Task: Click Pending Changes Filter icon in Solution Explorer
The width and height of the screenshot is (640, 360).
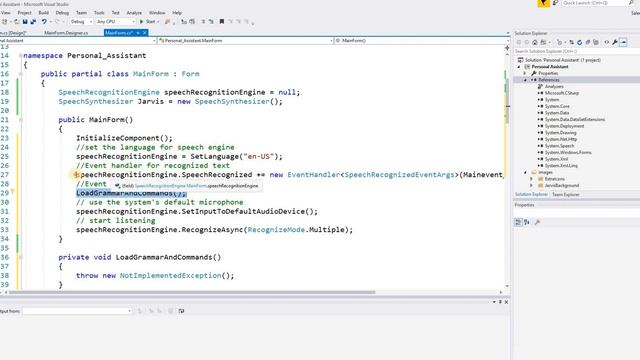Action: click(x=560, y=42)
